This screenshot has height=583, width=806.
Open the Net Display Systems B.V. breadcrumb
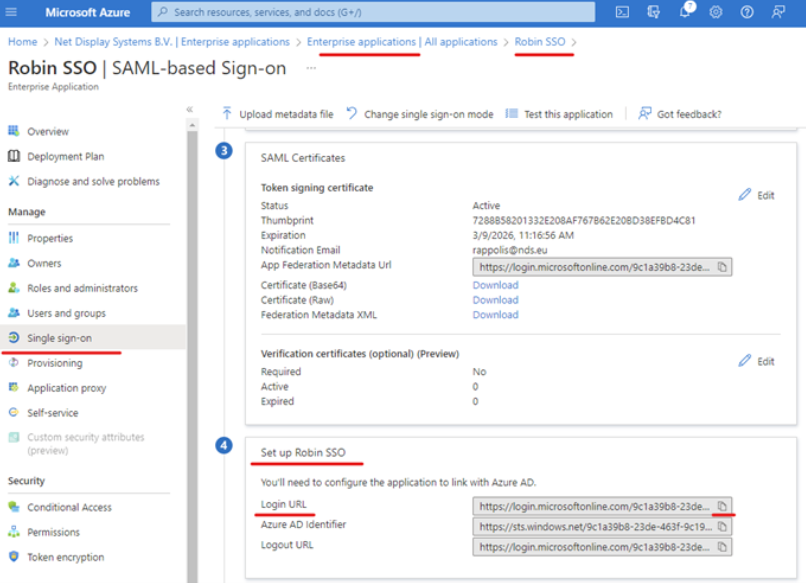point(172,42)
